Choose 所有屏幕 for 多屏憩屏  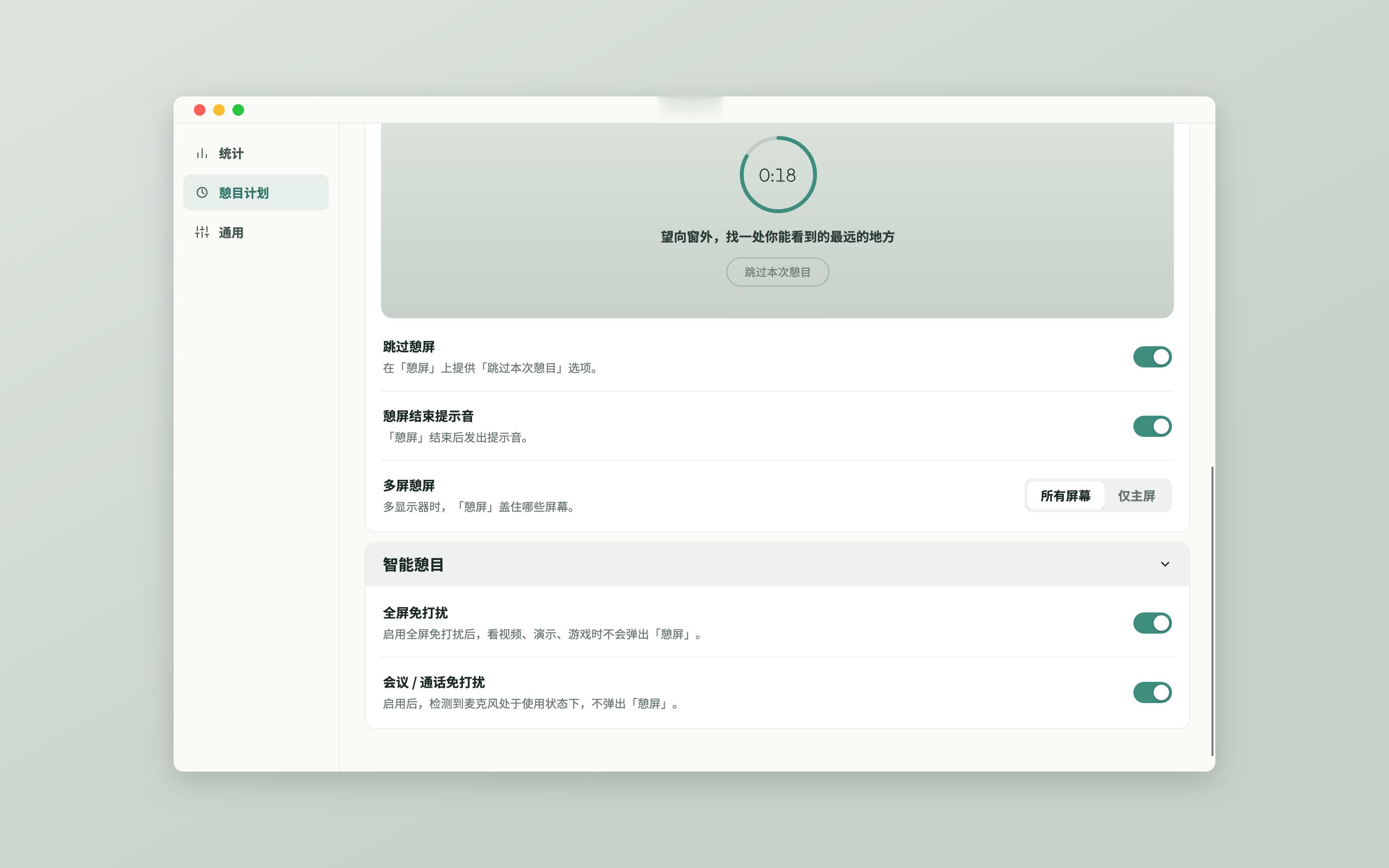1065,495
